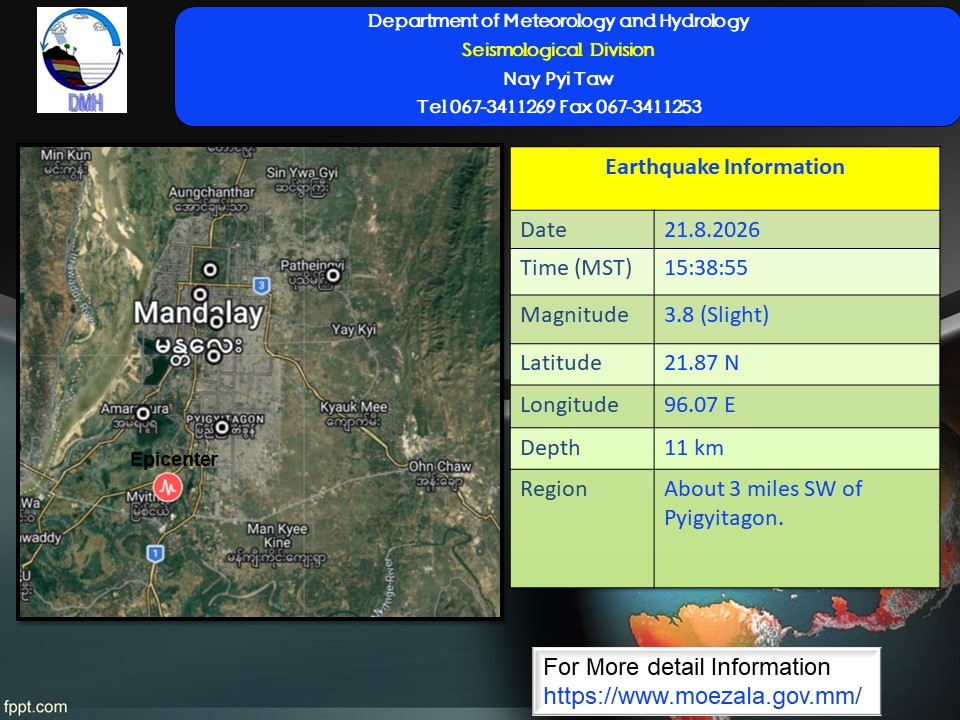Click the route 1 highway shield on map
This screenshot has width=960, height=720.
click(156, 553)
